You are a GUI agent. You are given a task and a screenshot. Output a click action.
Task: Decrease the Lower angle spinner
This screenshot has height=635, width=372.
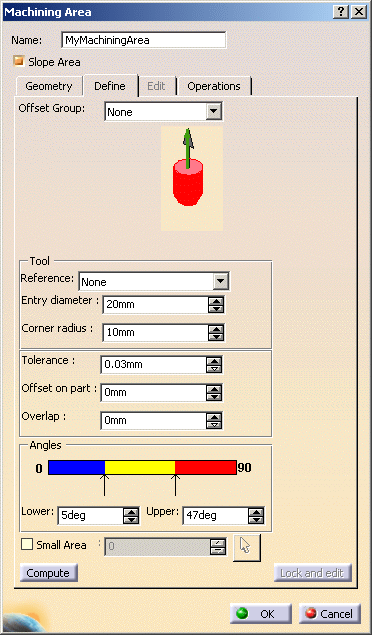[131, 519]
